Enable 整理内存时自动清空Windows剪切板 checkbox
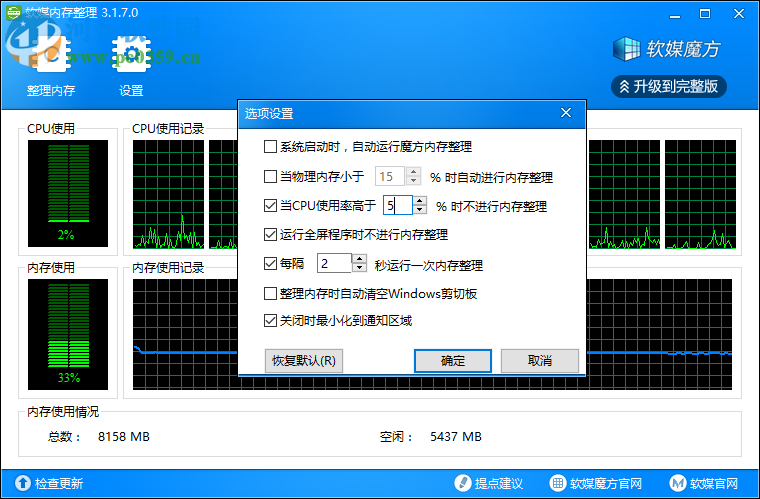760x499 pixels. pyautogui.click(x=270, y=293)
